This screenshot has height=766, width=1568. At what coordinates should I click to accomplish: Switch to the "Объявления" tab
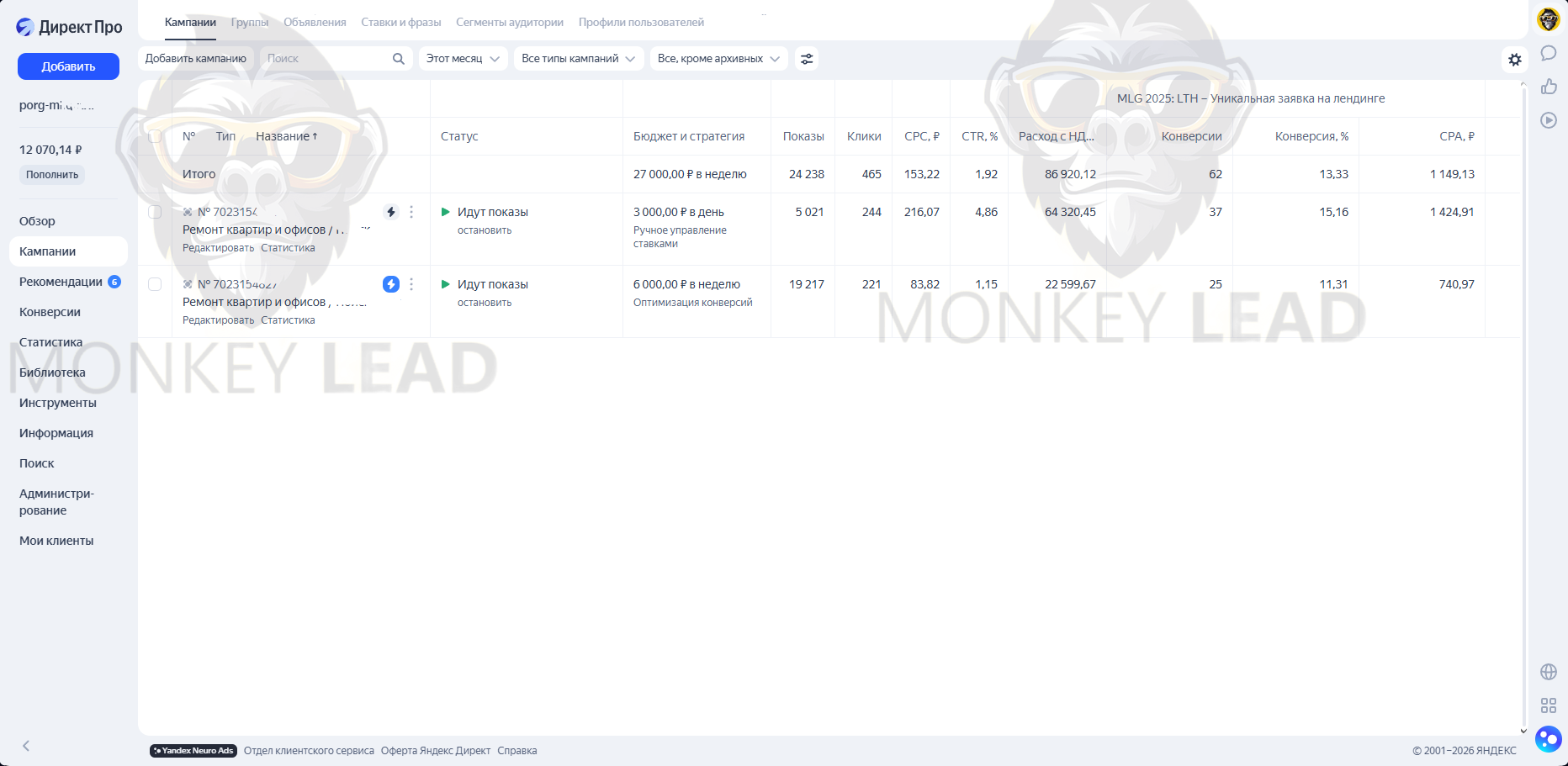pos(315,23)
